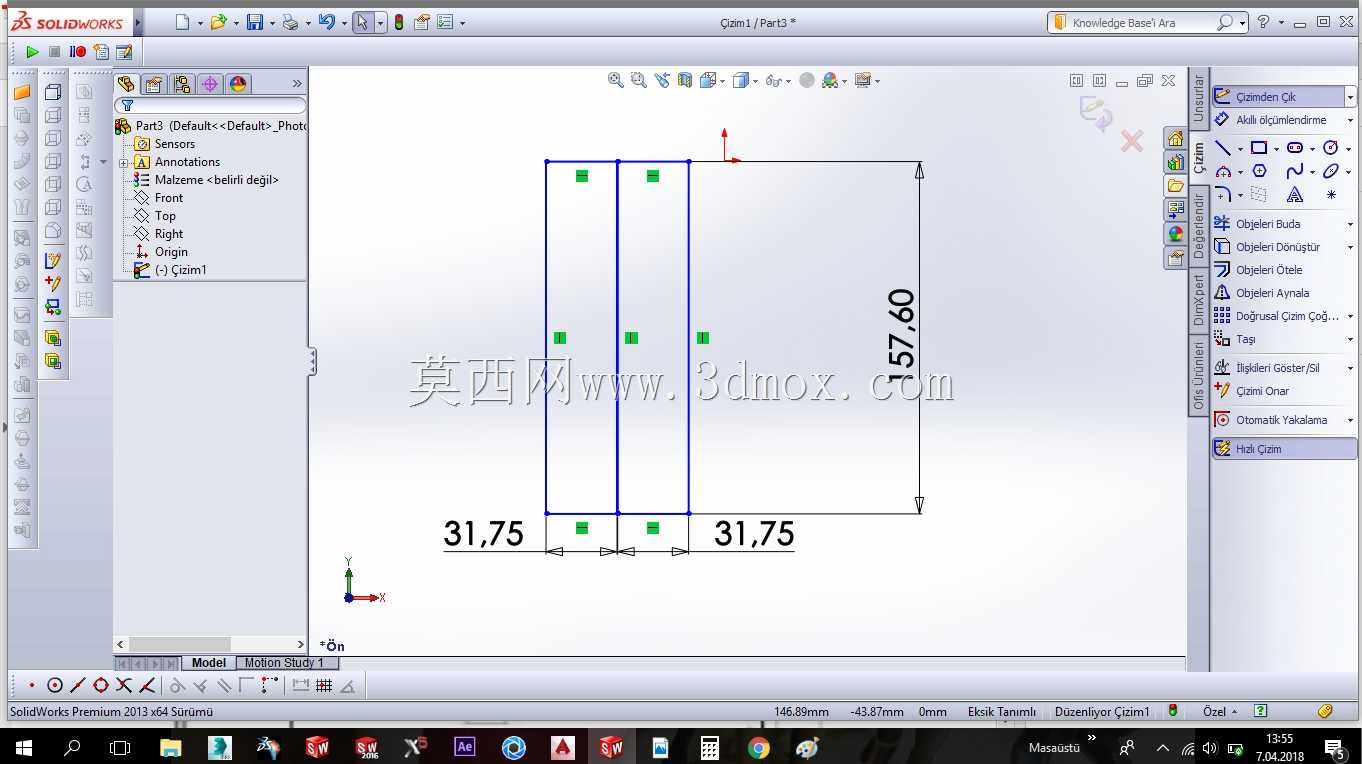
Task: Cancel sketch with red X corner icon
Action: pos(1131,142)
